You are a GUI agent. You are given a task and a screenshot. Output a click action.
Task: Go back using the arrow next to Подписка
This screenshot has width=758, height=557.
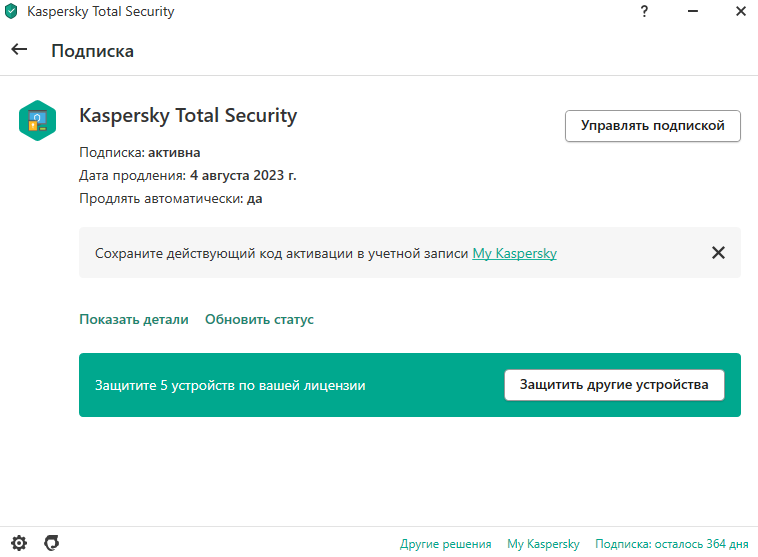19,49
